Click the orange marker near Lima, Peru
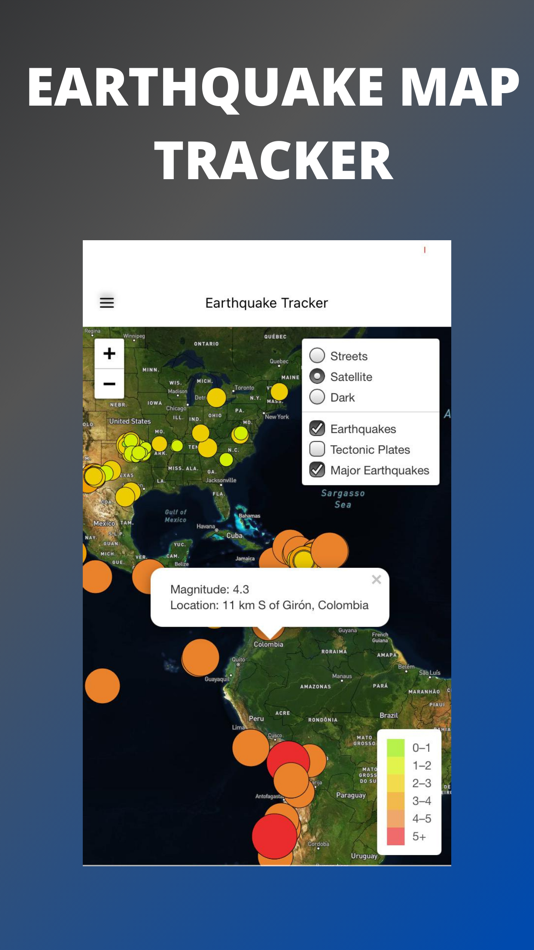Image resolution: width=534 pixels, height=950 pixels. pos(250,747)
